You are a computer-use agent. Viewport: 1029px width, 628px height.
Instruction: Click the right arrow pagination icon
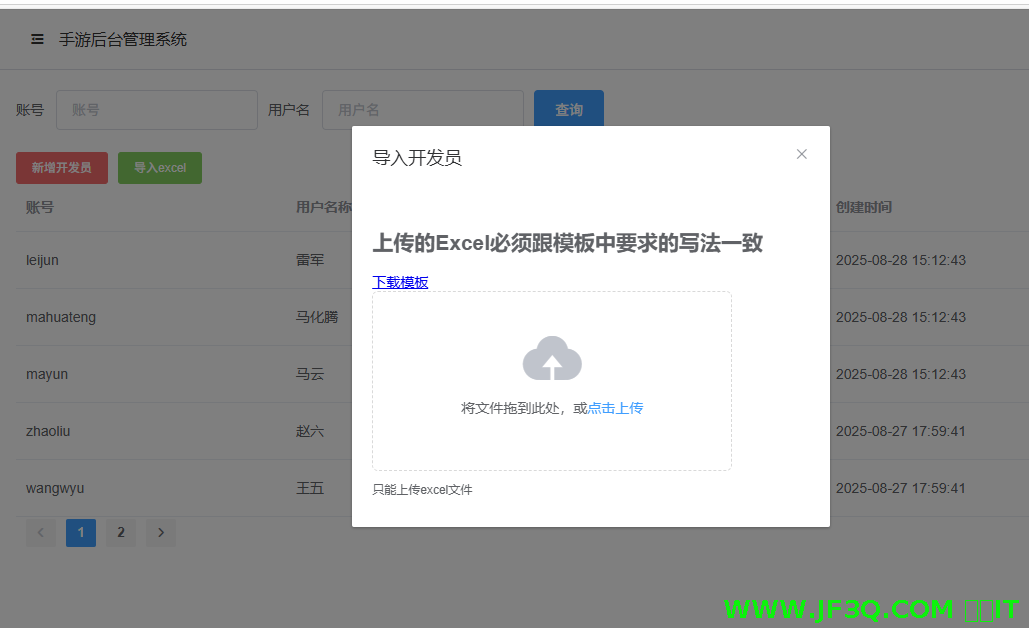pos(160,532)
